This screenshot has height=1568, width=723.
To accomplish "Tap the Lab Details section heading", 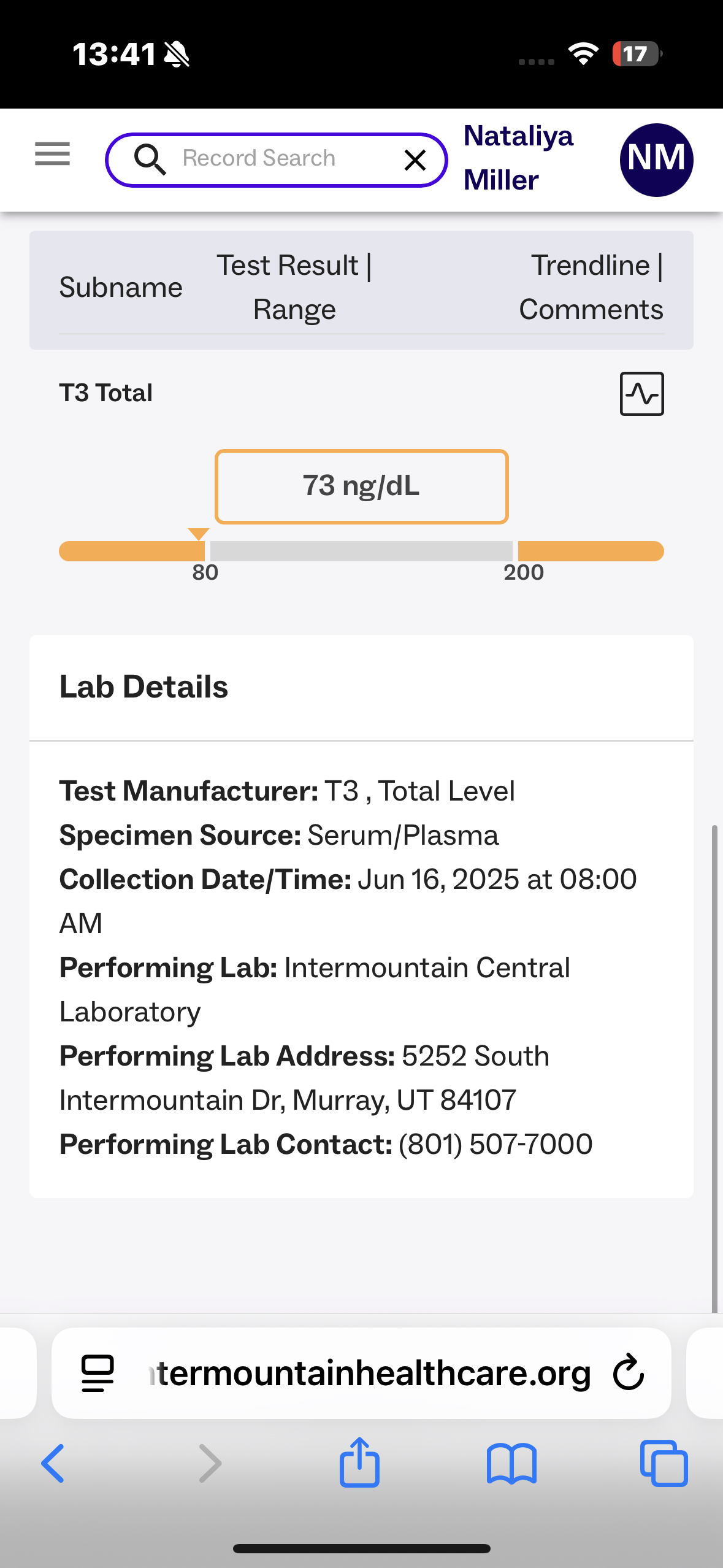I will 144,687.
